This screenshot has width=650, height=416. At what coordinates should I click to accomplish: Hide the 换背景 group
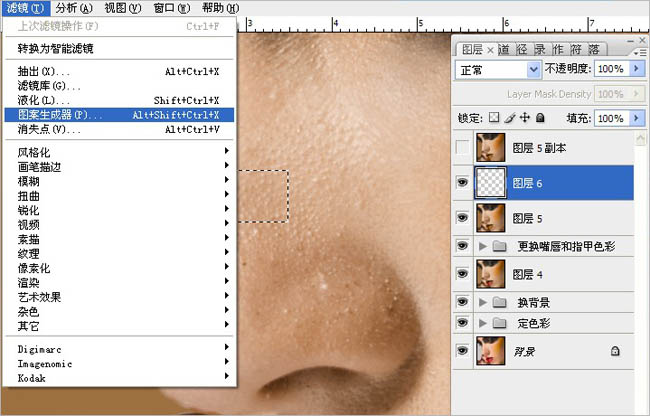click(x=463, y=302)
